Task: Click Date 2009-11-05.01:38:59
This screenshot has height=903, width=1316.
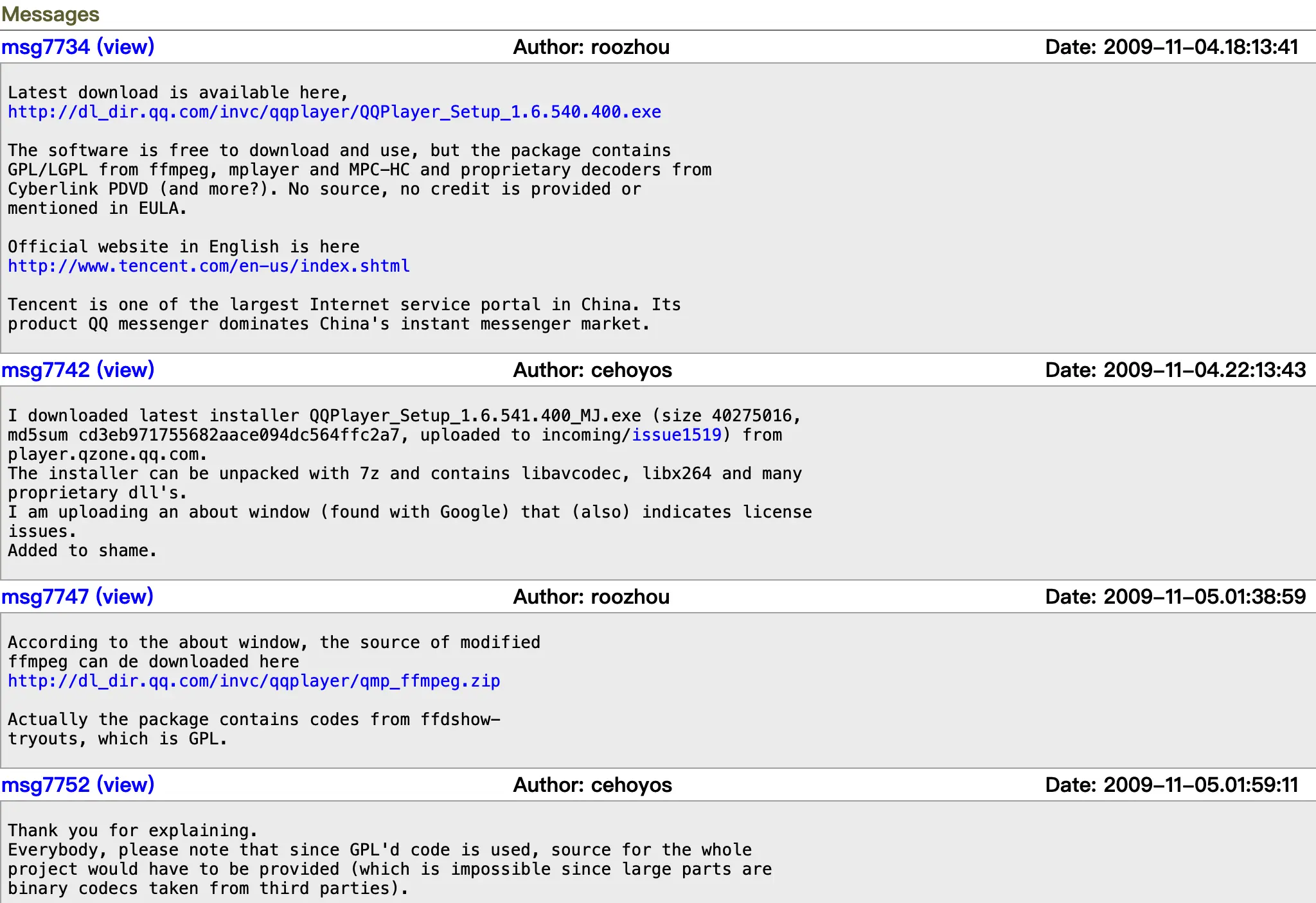Action: 1175,597
